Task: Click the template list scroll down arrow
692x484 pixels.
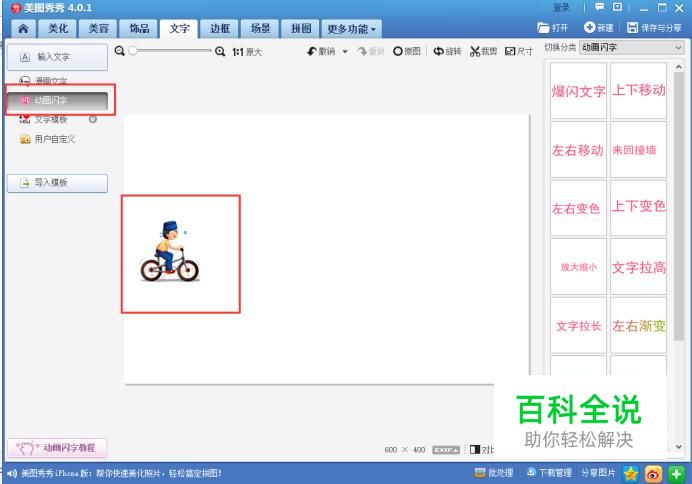Action: pos(679,446)
